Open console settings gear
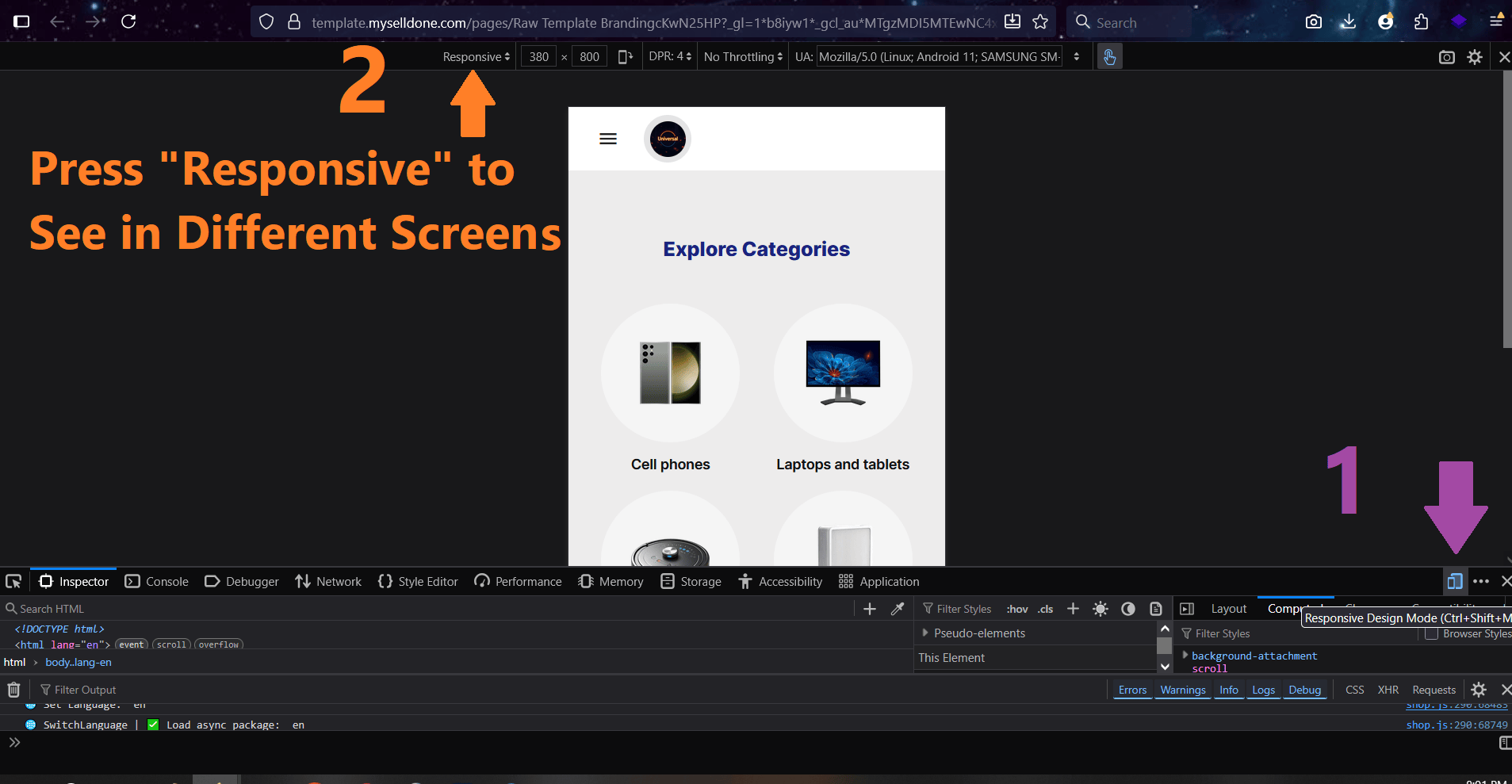Screen dimensions: 1512x784 (1479, 690)
